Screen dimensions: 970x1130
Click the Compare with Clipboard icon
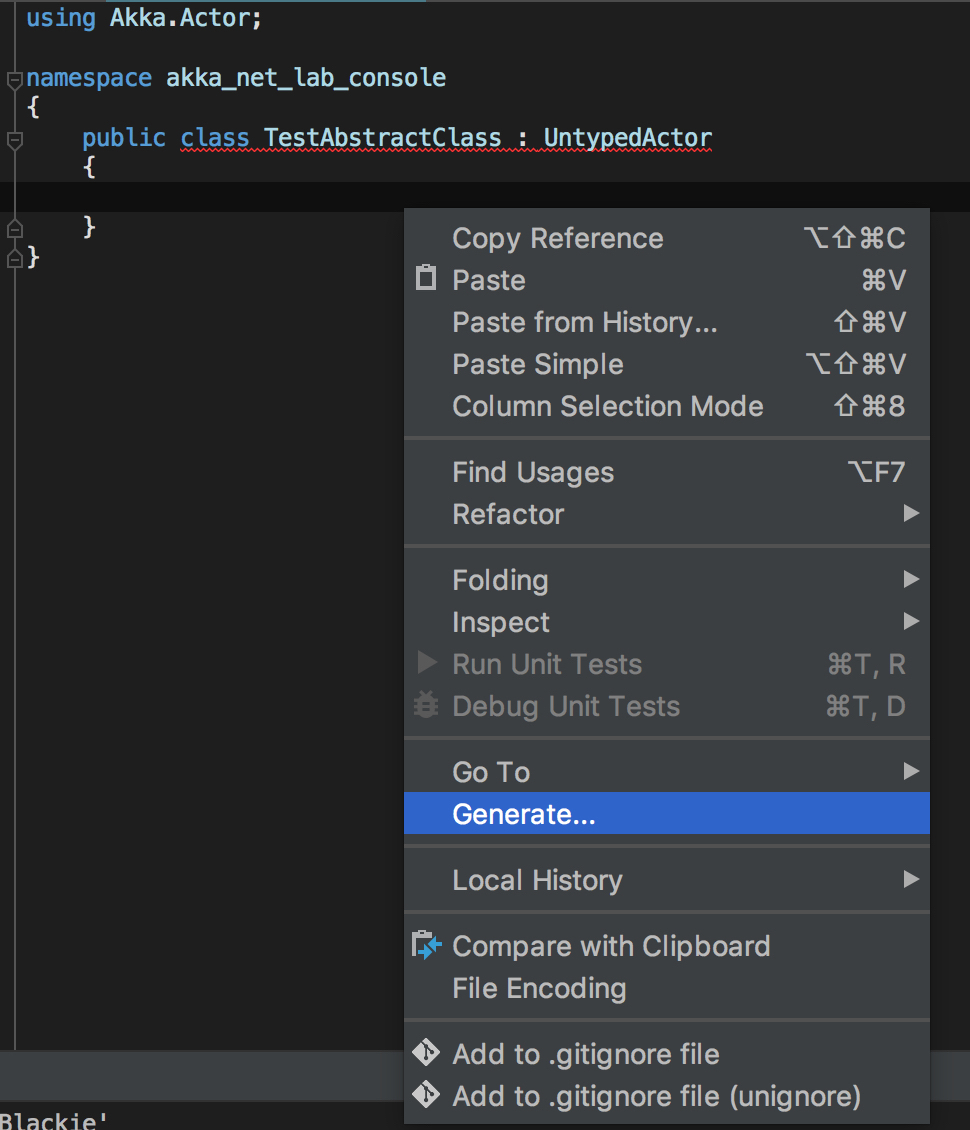pos(426,945)
